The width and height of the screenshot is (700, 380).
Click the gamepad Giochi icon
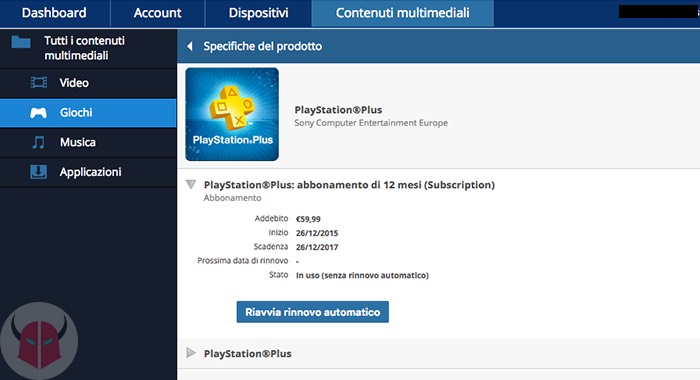pos(38,113)
